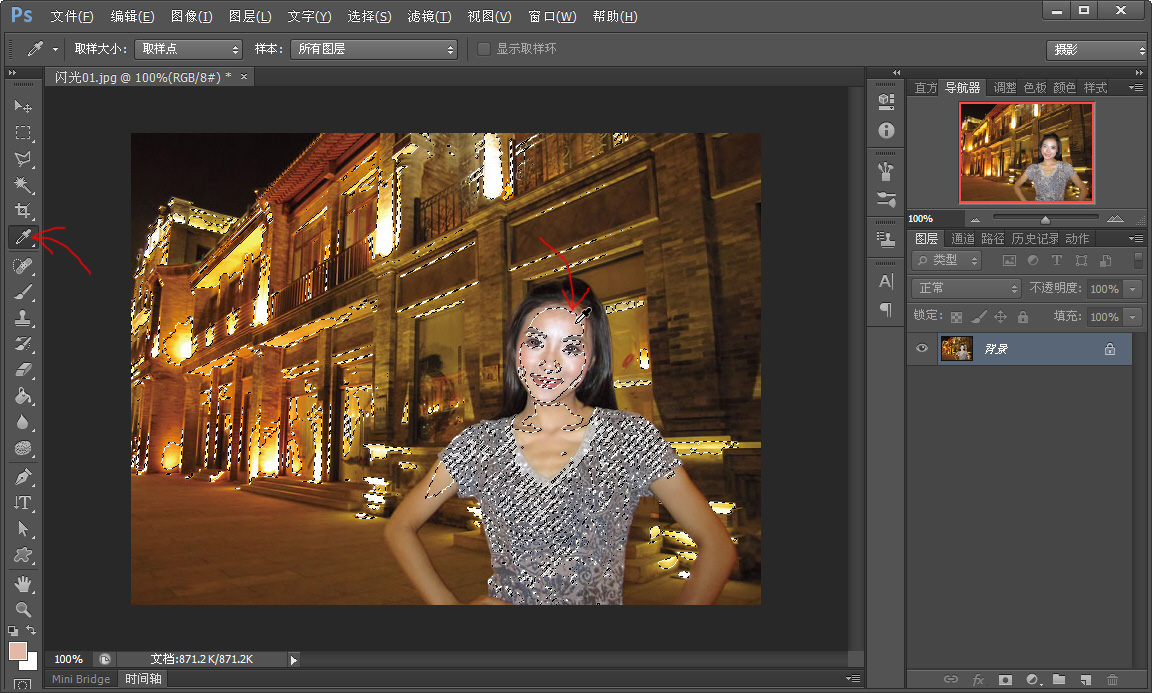Activate the Pen tool

(23, 476)
